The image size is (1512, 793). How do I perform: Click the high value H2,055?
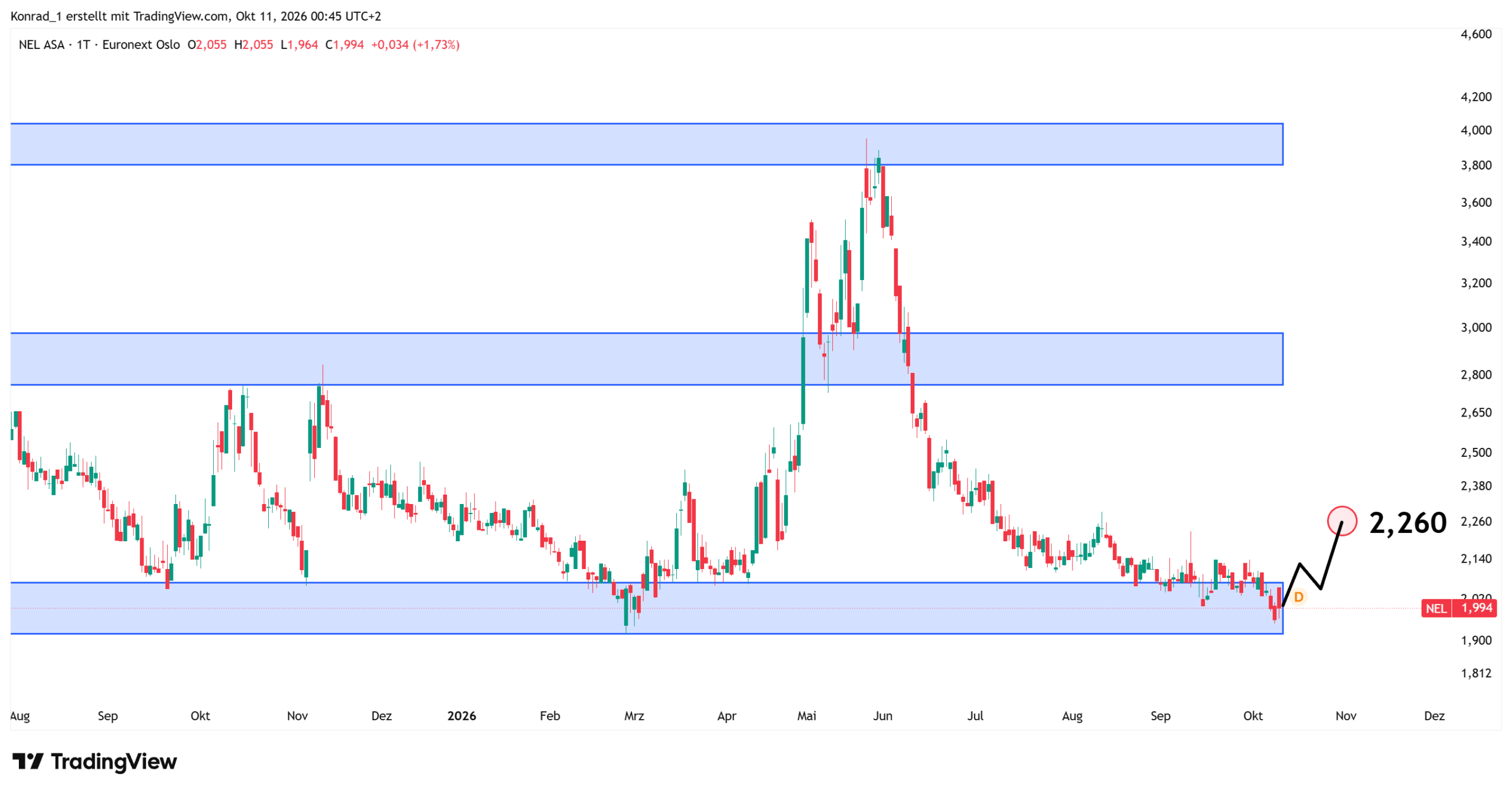click(253, 45)
